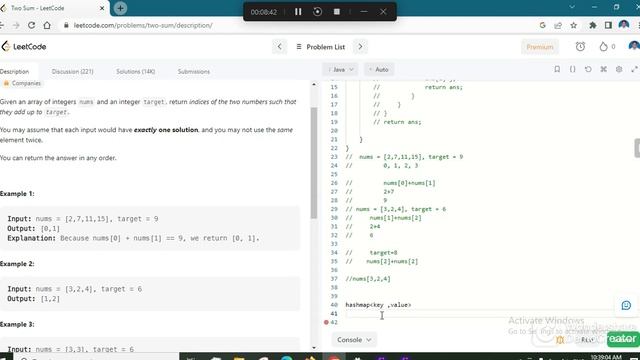The image size is (640, 360).
Task: Open editor keyboard shortcuts icon
Action: (x=603, y=69)
